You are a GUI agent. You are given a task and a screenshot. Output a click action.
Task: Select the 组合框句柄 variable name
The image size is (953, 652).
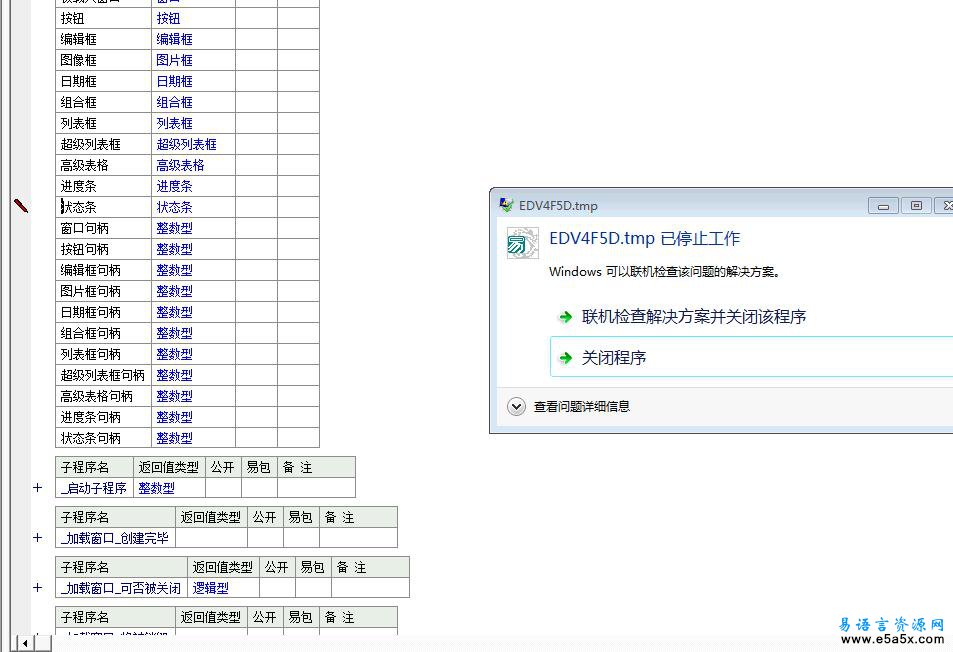coord(103,333)
